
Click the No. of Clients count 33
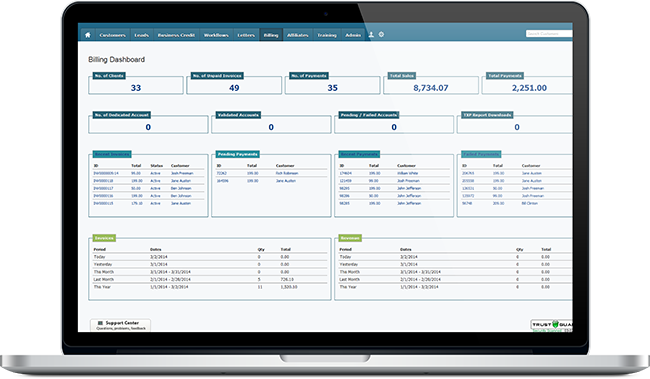pos(136,88)
